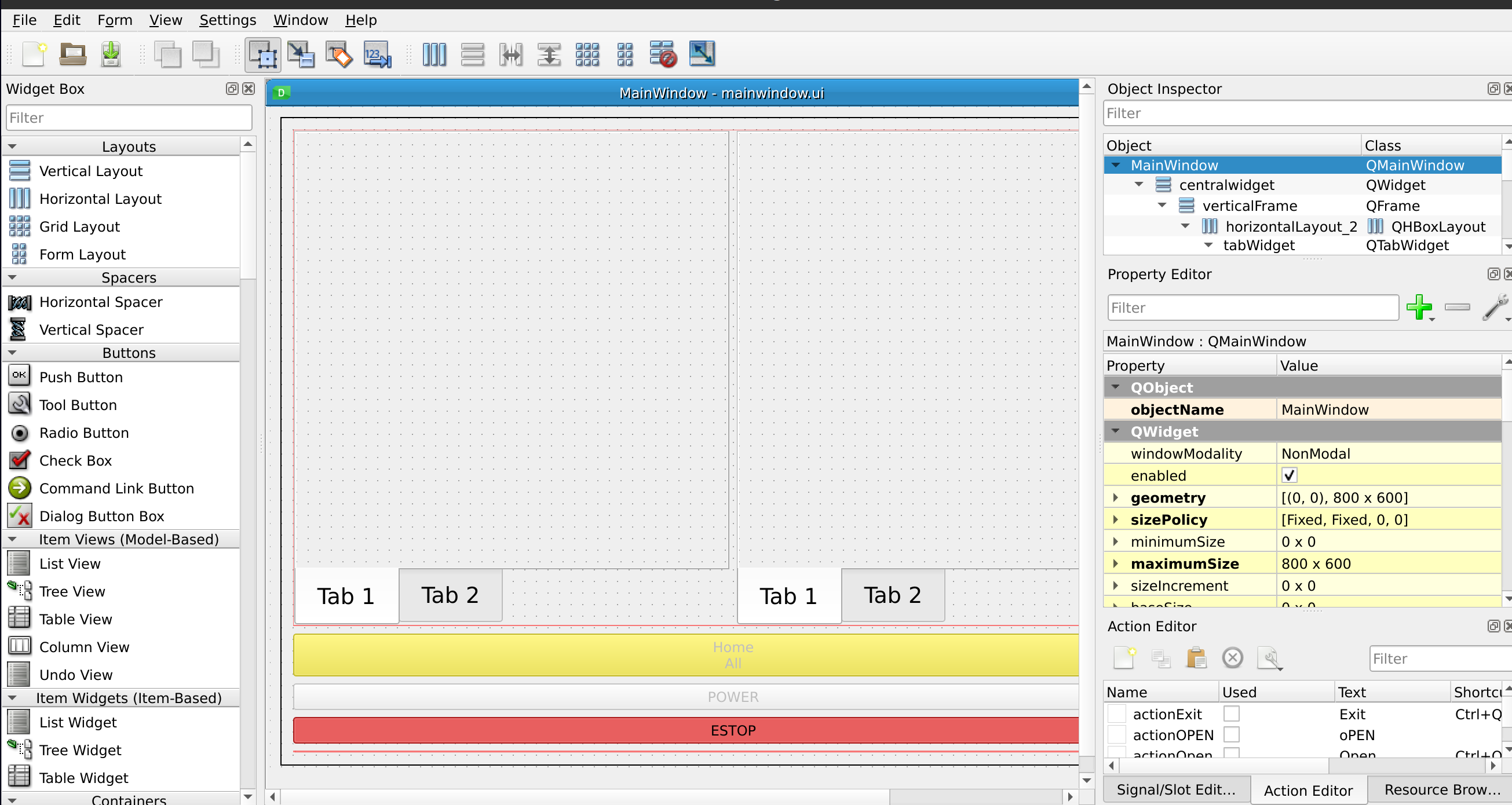The image size is (1512, 805).
Task: Open the File menu
Action: pyautogui.click(x=25, y=20)
